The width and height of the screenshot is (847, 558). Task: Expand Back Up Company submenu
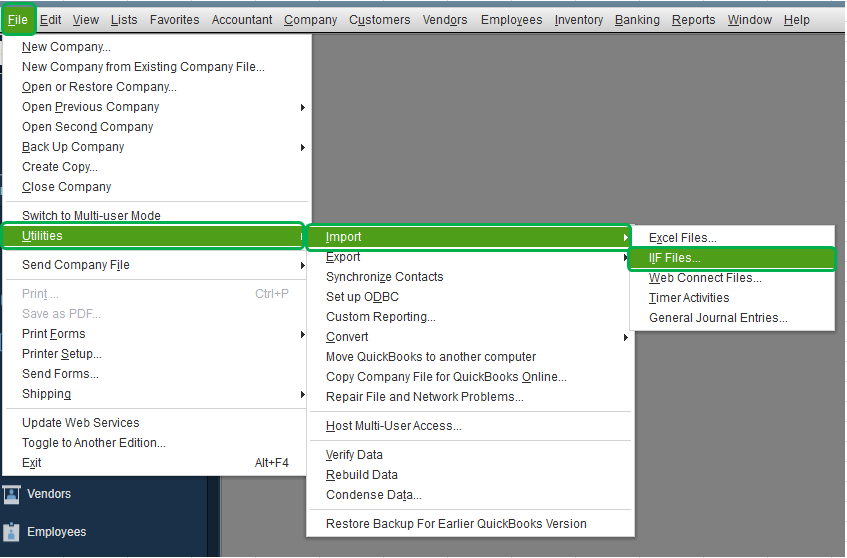156,147
